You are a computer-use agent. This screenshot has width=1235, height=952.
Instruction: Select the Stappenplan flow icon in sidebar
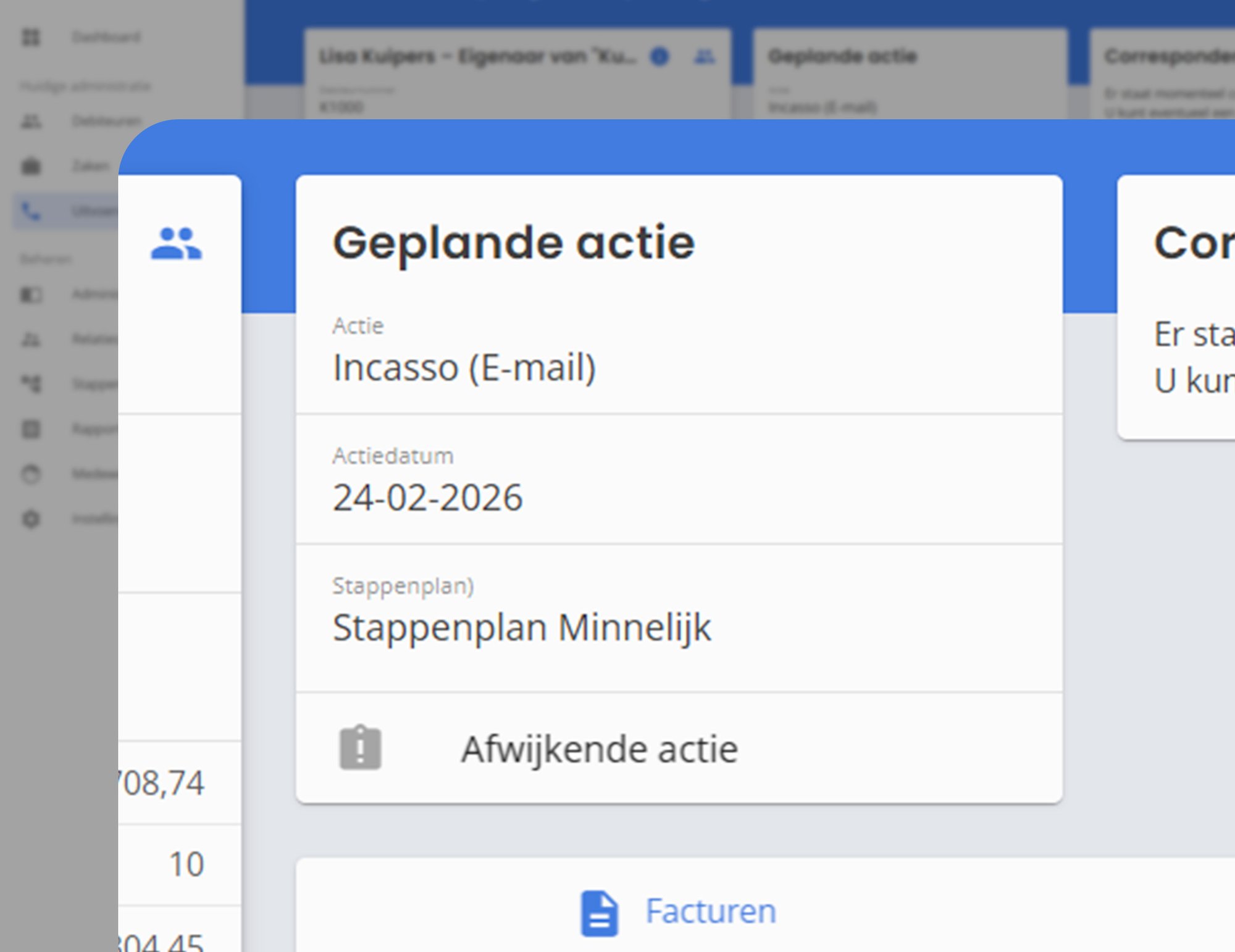tap(31, 383)
